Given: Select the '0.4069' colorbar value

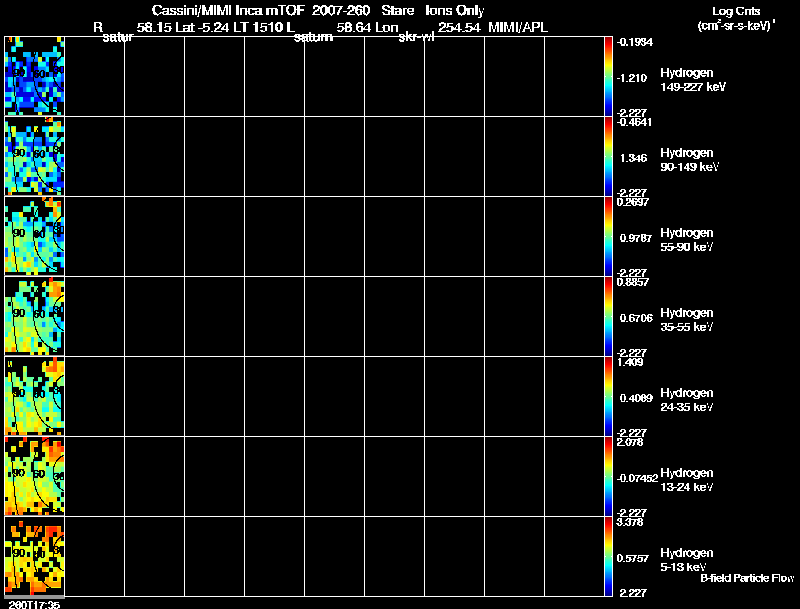Looking at the screenshot, I should [x=636, y=398].
